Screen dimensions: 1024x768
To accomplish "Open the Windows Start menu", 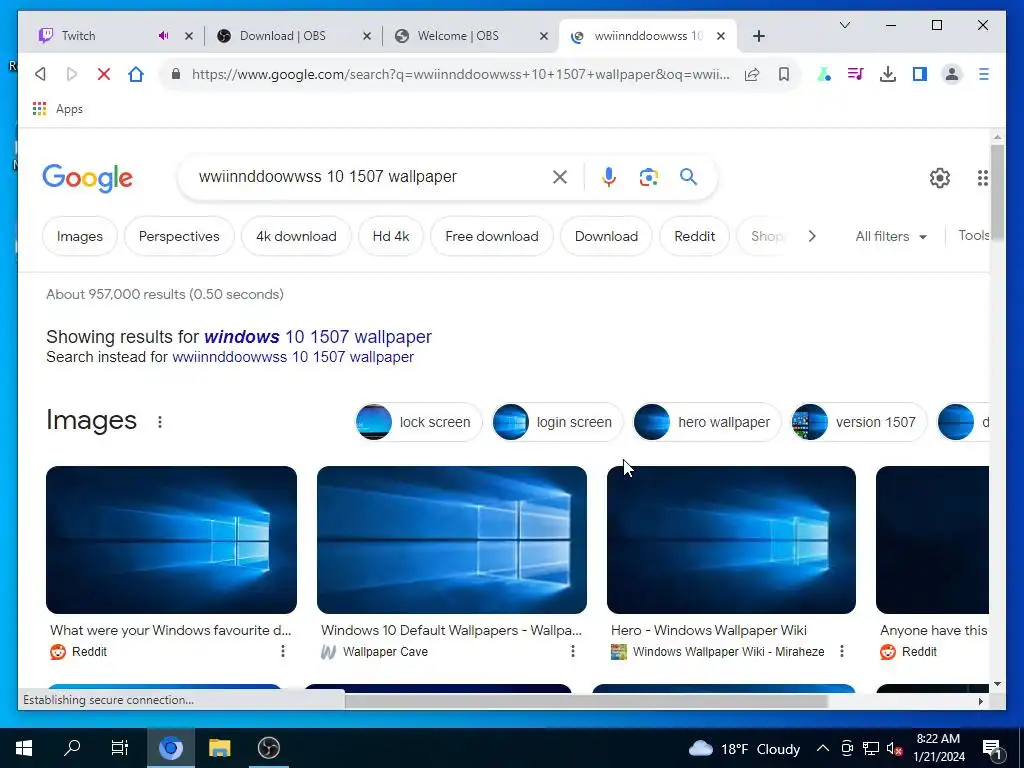I will click(24, 748).
